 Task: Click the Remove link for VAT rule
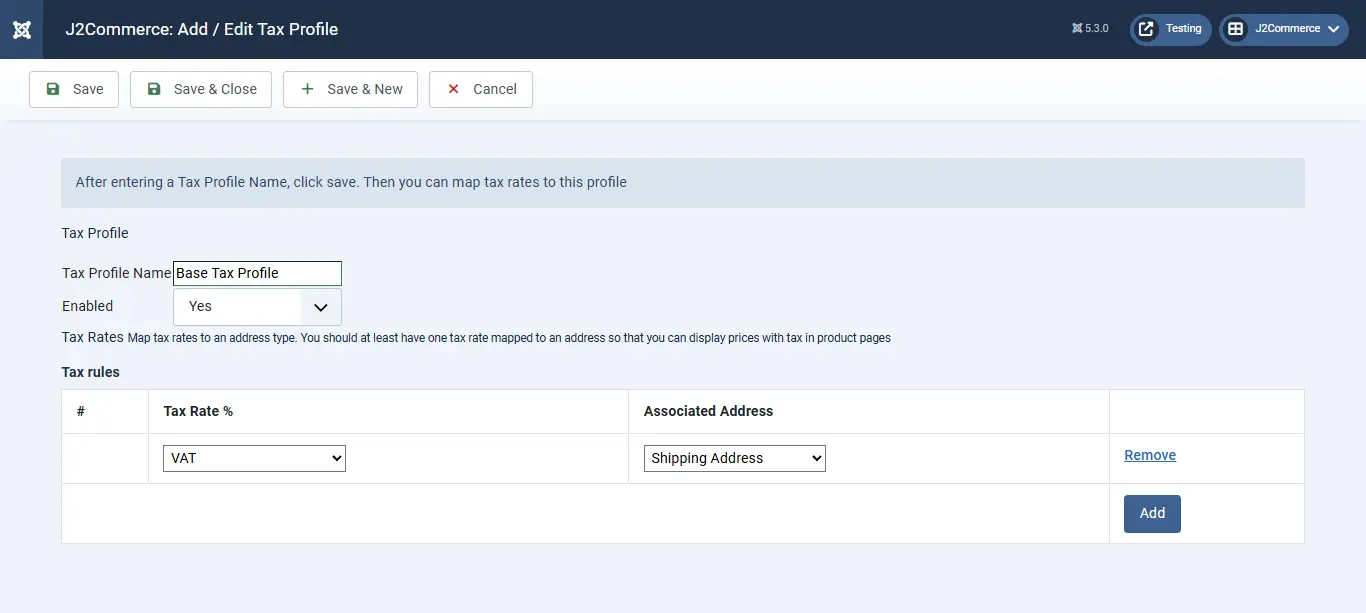pyautogui.click(x=1150, y=455)
